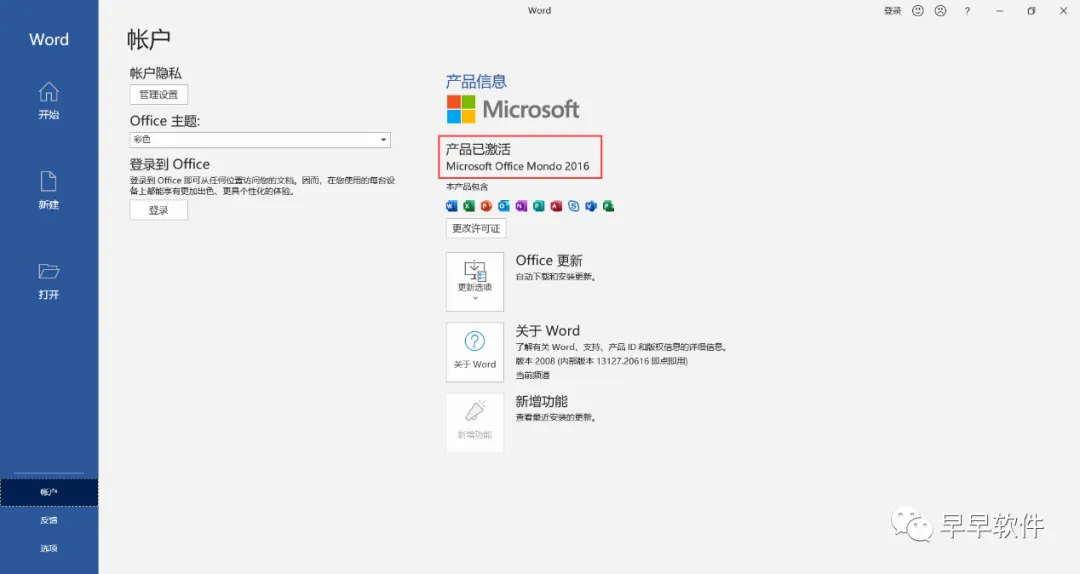Select 帐户 in the left sidebar
This screenshot has width=1080, height=574.
click(x=49, y=492)
